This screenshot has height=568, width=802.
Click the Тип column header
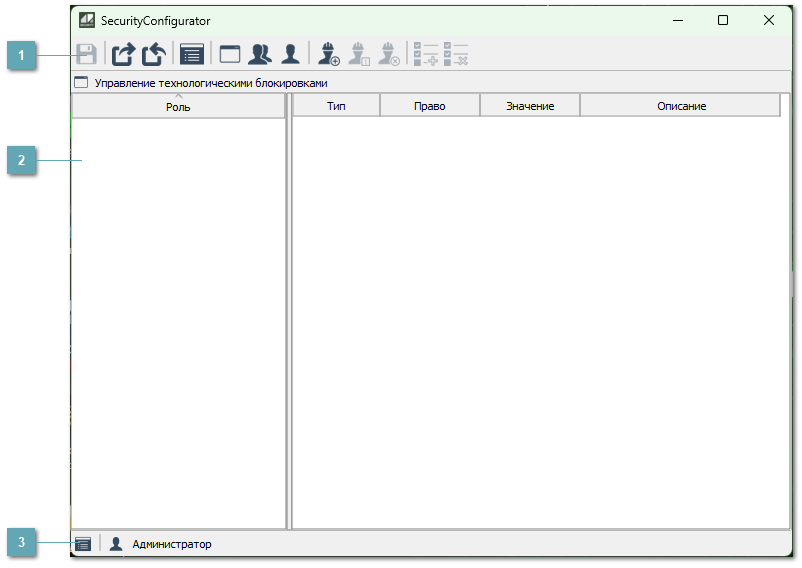click(x=336, y=106)
